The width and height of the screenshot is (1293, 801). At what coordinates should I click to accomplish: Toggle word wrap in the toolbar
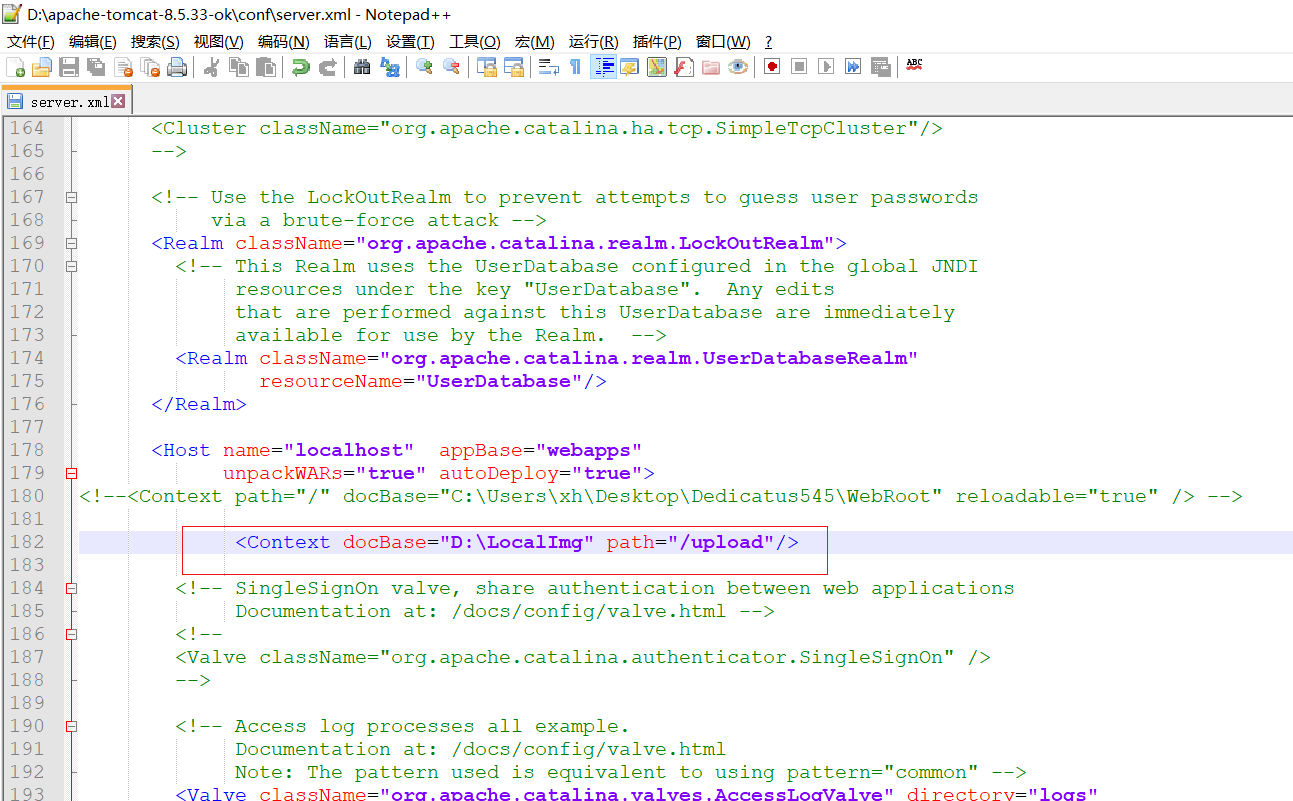548,67
